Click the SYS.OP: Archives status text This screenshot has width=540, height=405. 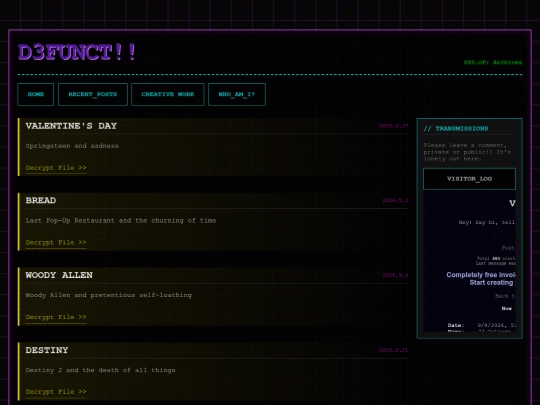(x=493, y=62)
